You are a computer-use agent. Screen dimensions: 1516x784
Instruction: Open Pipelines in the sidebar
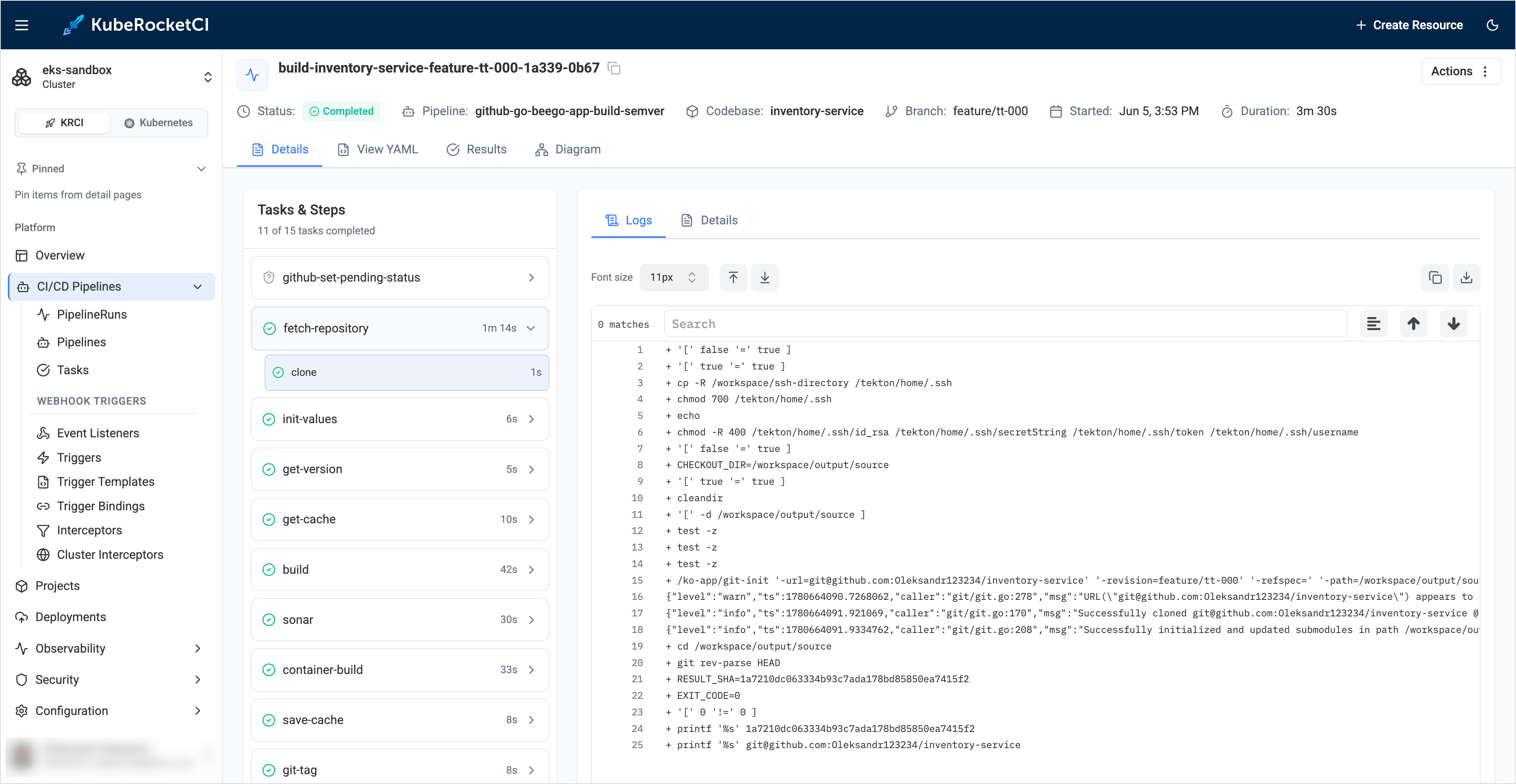[x=81, y=342]
